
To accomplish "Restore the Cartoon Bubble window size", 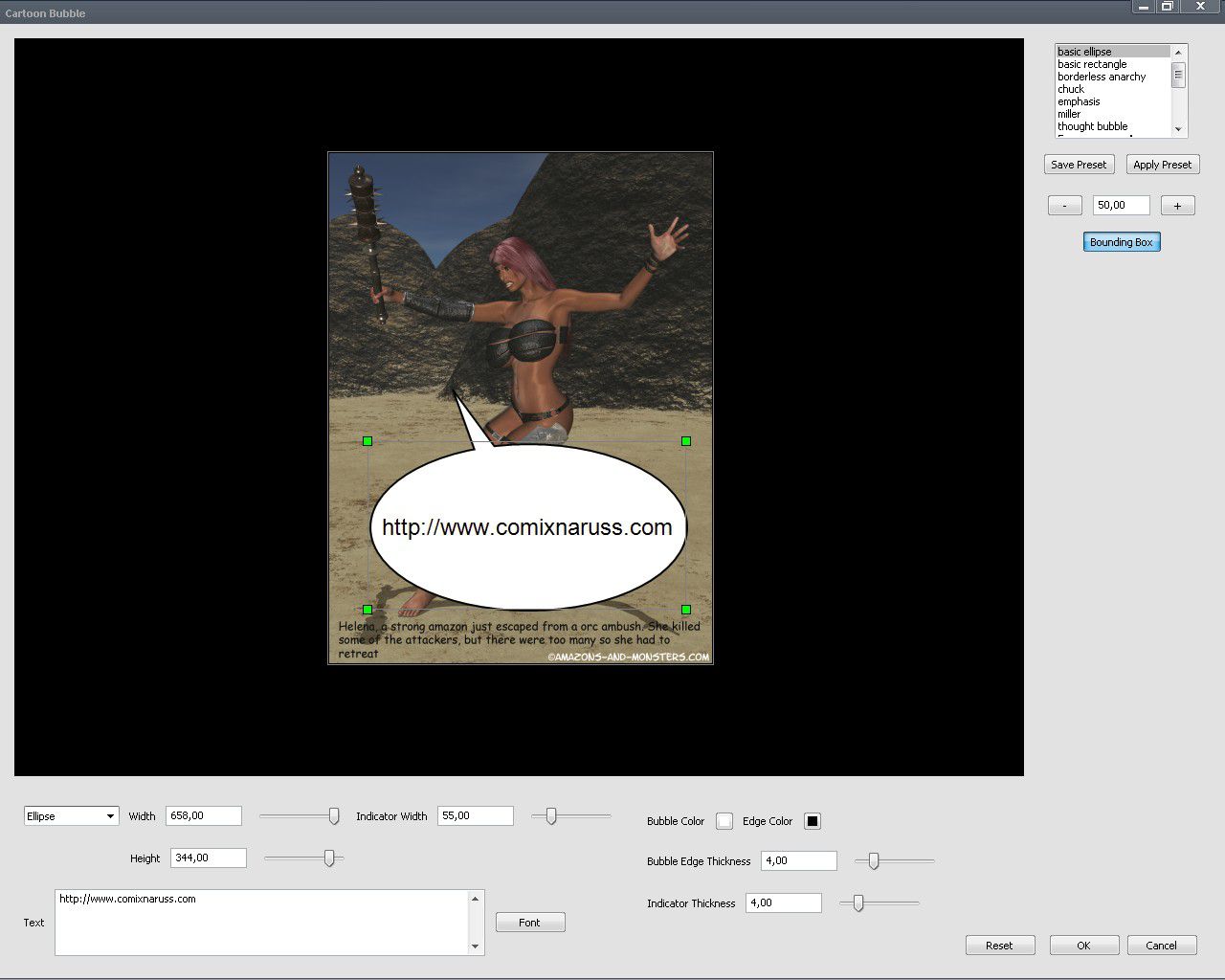I will [1168, 7].
